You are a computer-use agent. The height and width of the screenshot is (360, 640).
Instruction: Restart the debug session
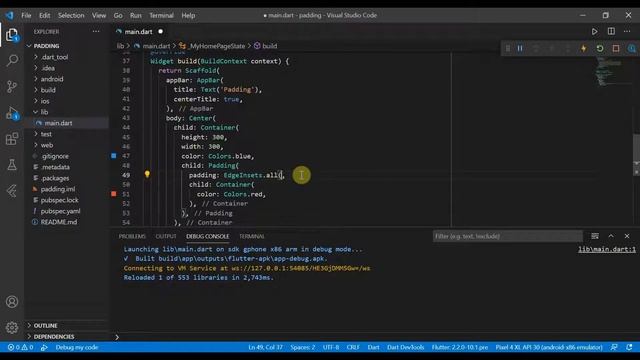click(600, 49)
